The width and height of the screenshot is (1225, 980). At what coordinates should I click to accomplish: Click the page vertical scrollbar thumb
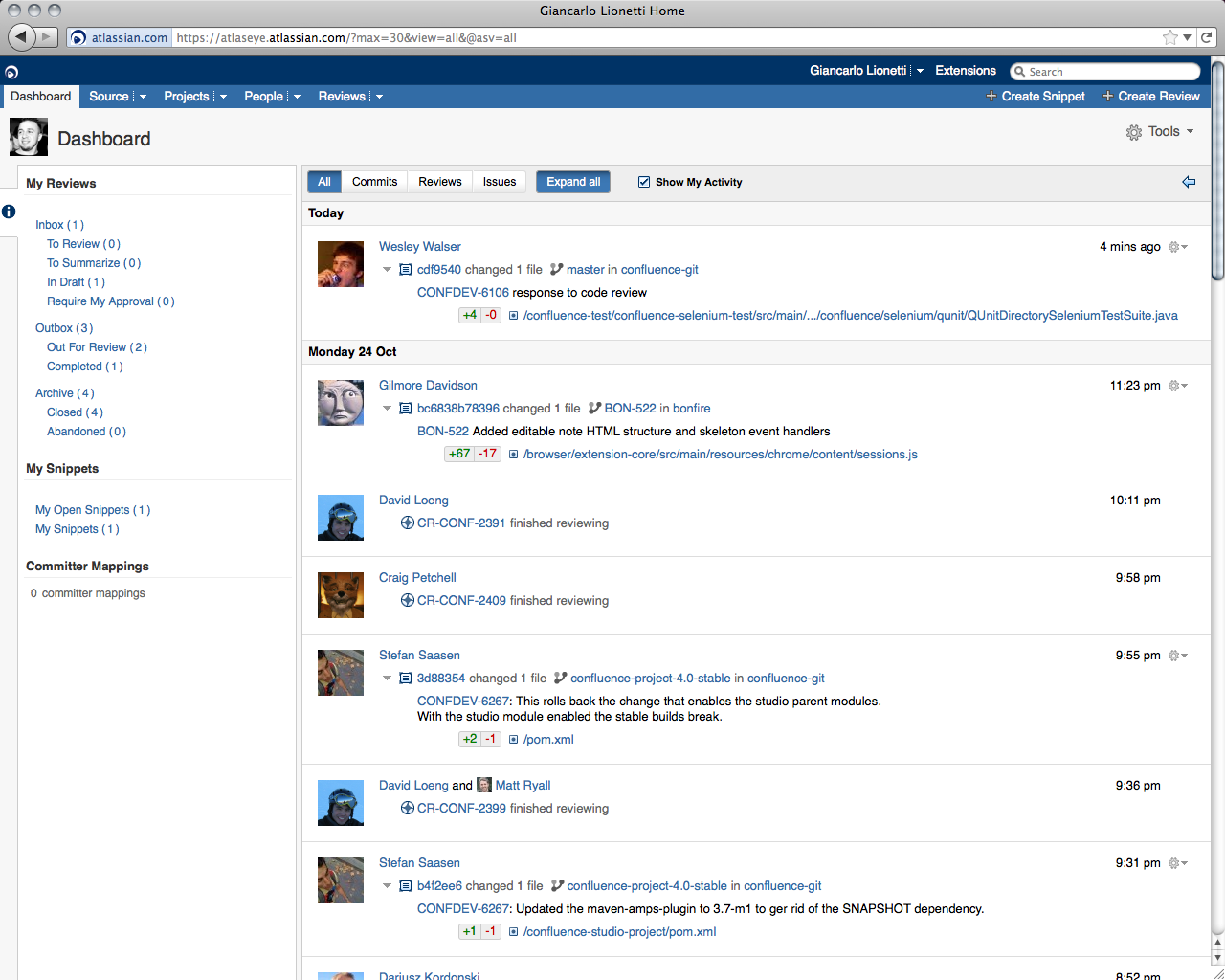coord(1217,172)
